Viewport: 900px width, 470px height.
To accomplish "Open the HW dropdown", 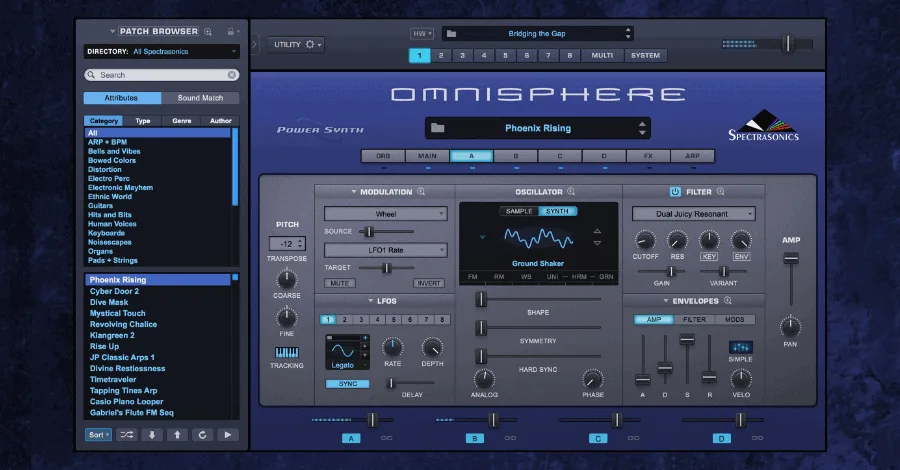I will coord(422,34).
